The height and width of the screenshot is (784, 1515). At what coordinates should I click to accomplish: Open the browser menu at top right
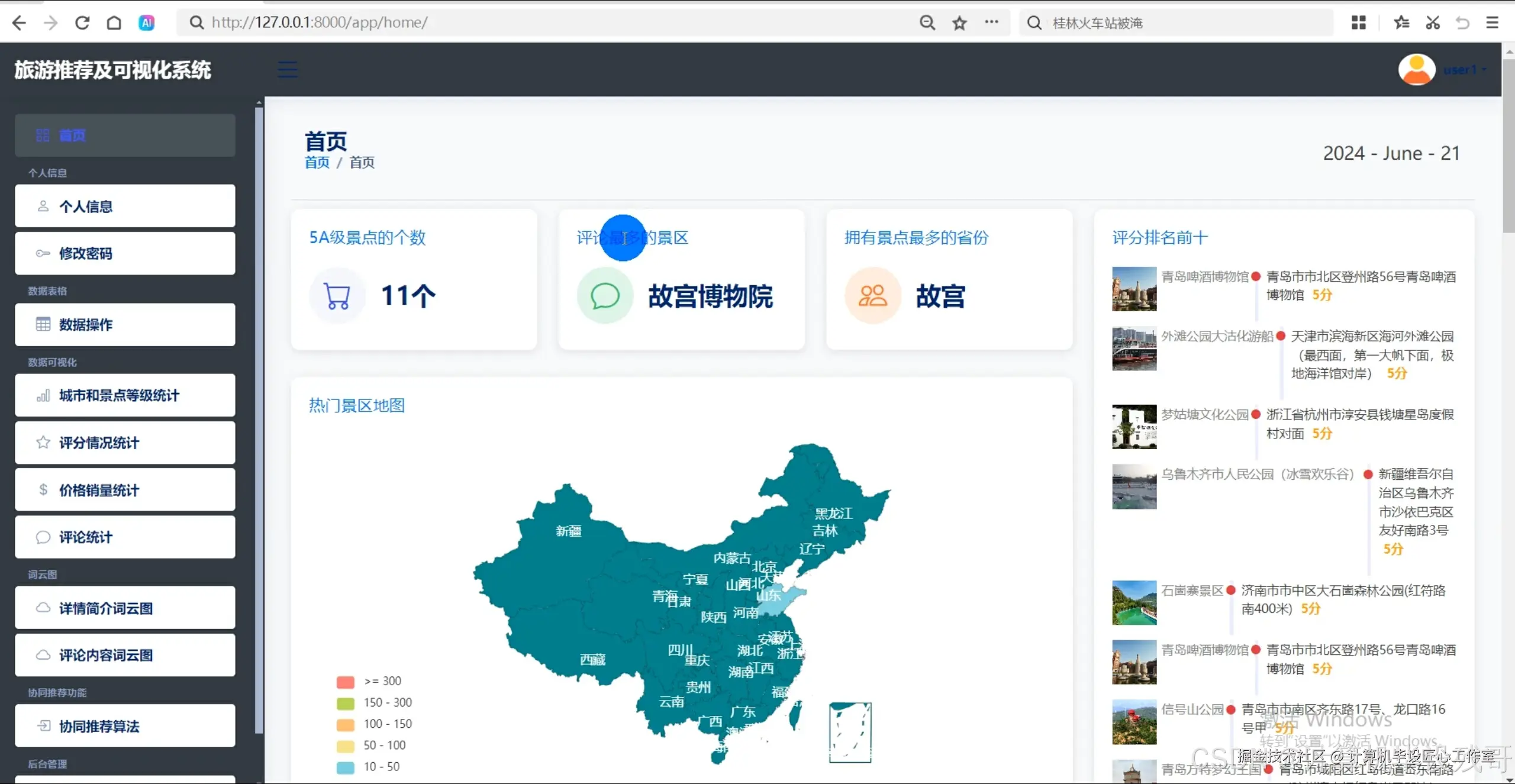pyautogui.click(x=1493, y=22)
